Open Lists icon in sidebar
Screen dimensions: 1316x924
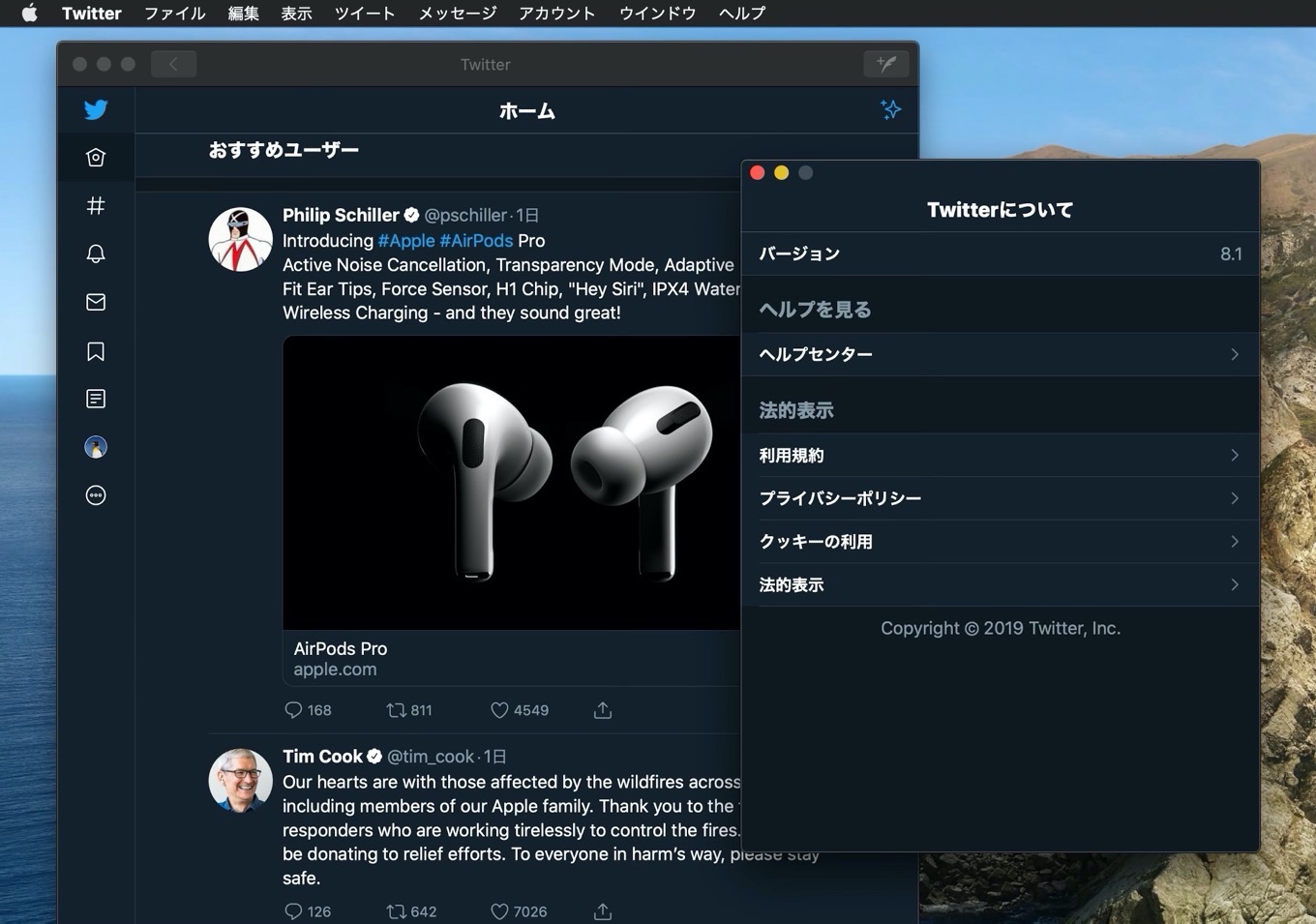point(96,399)
